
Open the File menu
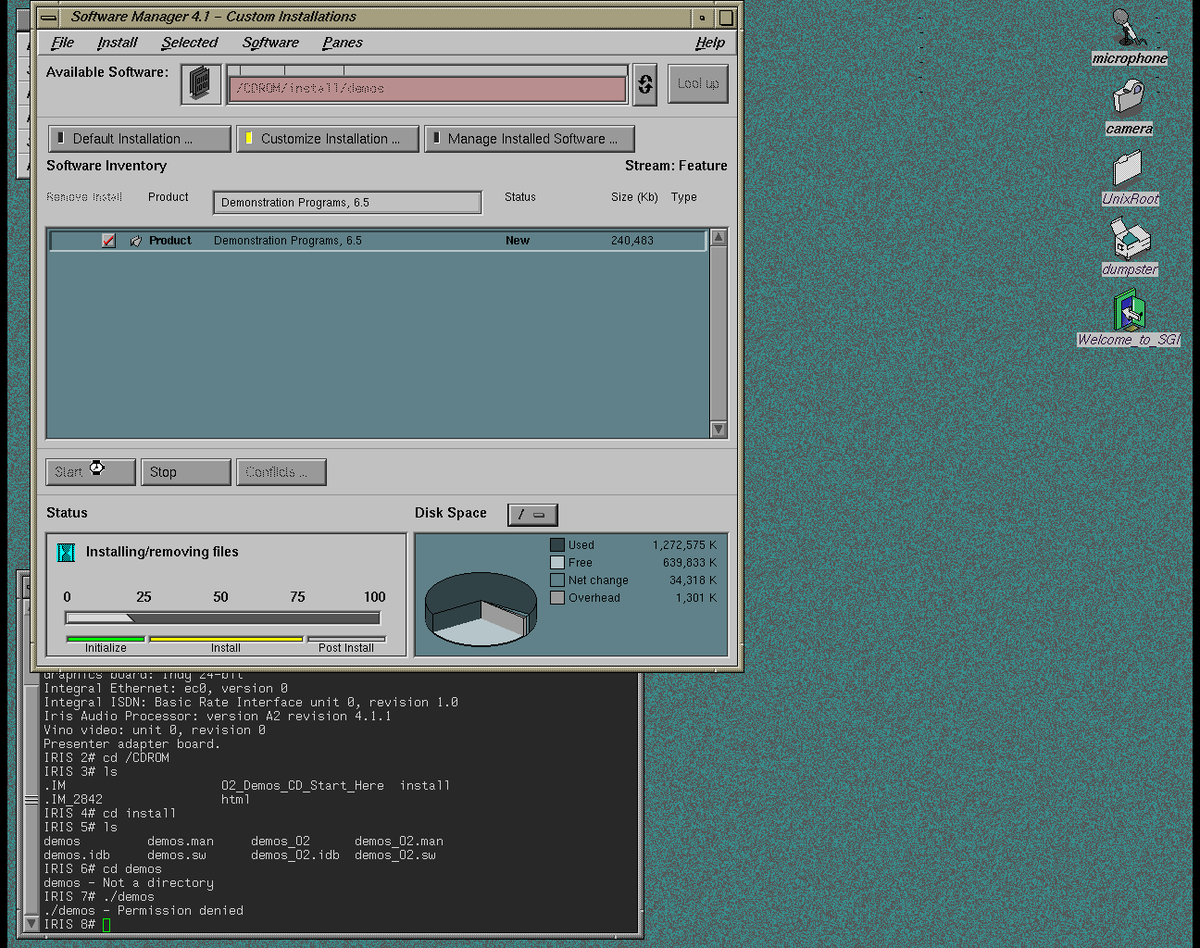62,43
